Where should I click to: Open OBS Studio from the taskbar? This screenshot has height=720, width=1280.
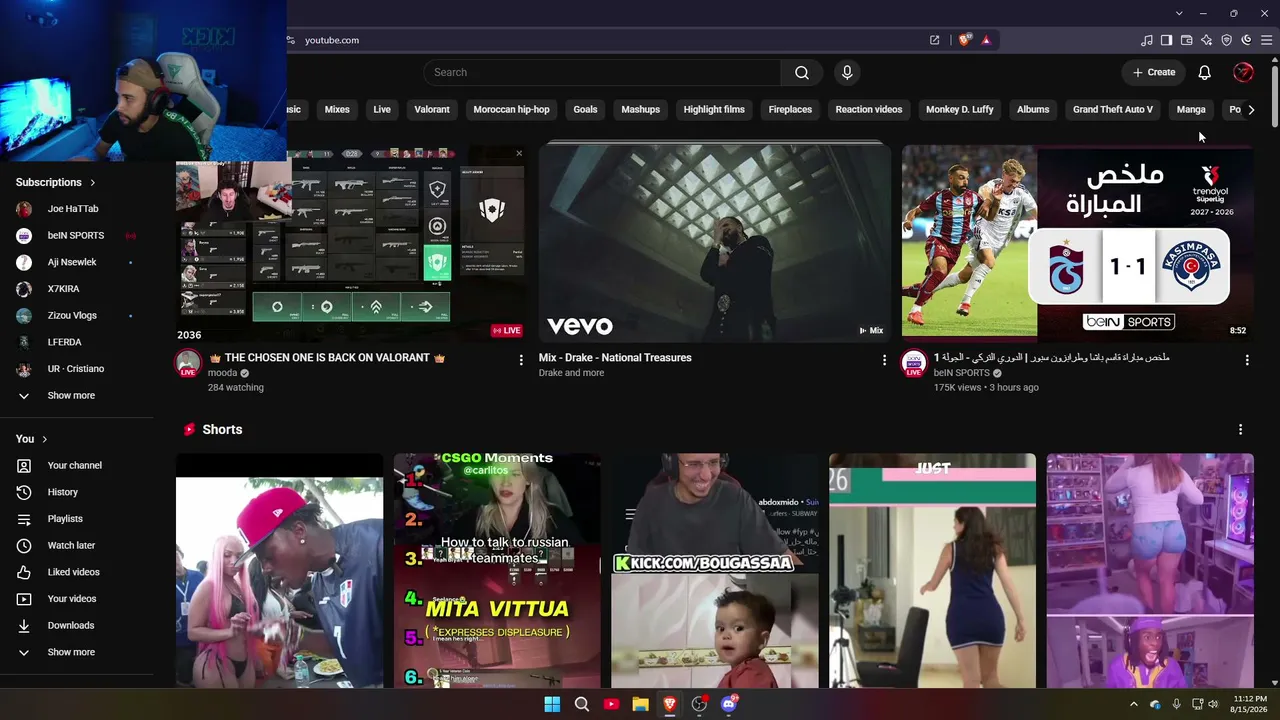click(699, 704)
